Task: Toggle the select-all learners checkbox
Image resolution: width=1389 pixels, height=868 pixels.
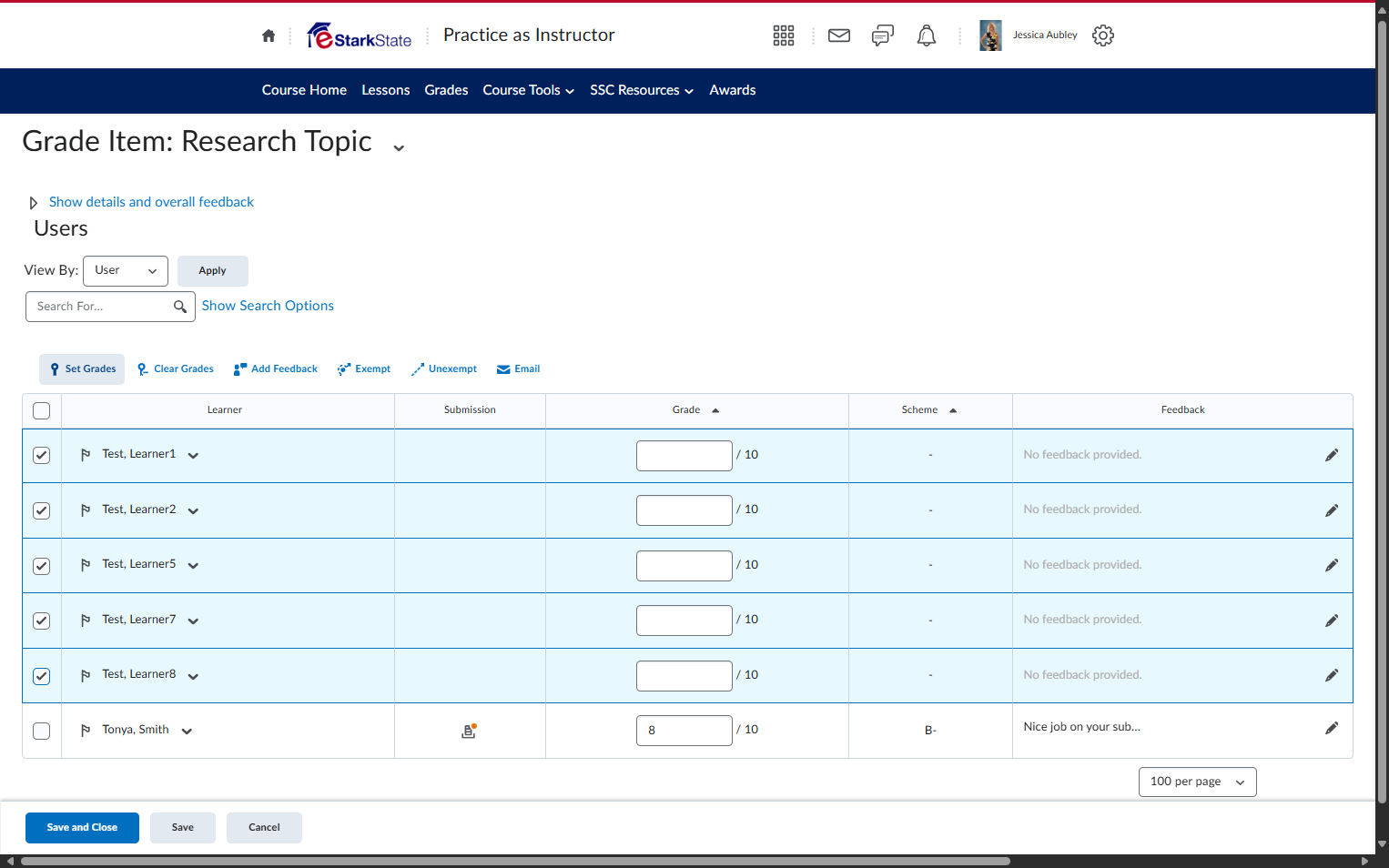Action: click(42, 410)
